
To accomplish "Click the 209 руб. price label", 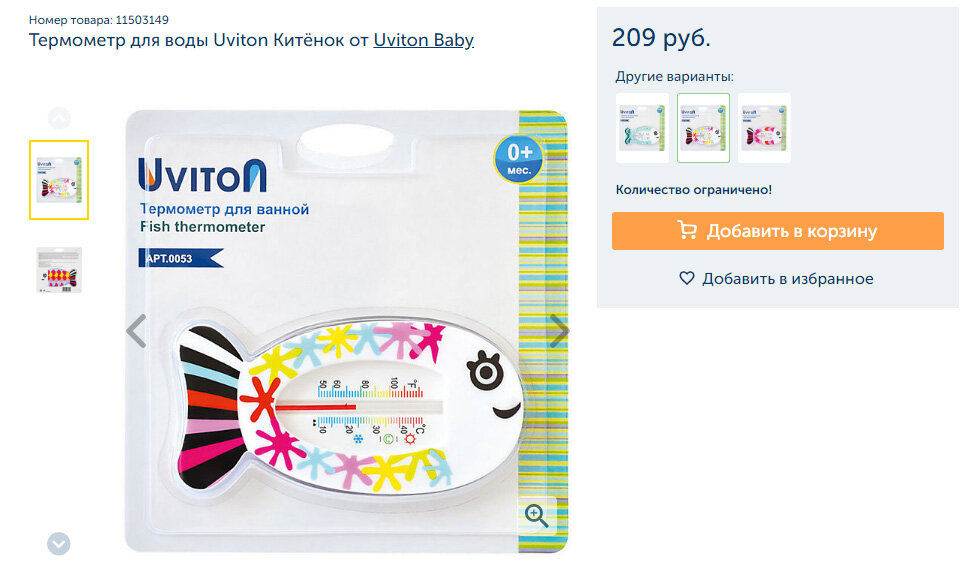I will (x=661, y=38).
